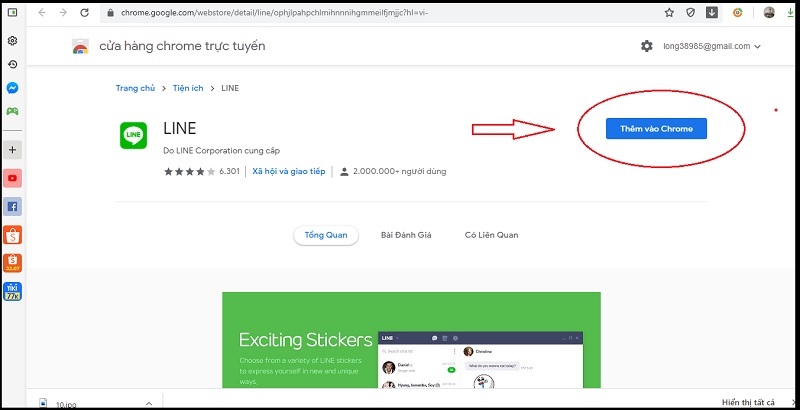Open the game controller sidebar icon

point(13,111)
